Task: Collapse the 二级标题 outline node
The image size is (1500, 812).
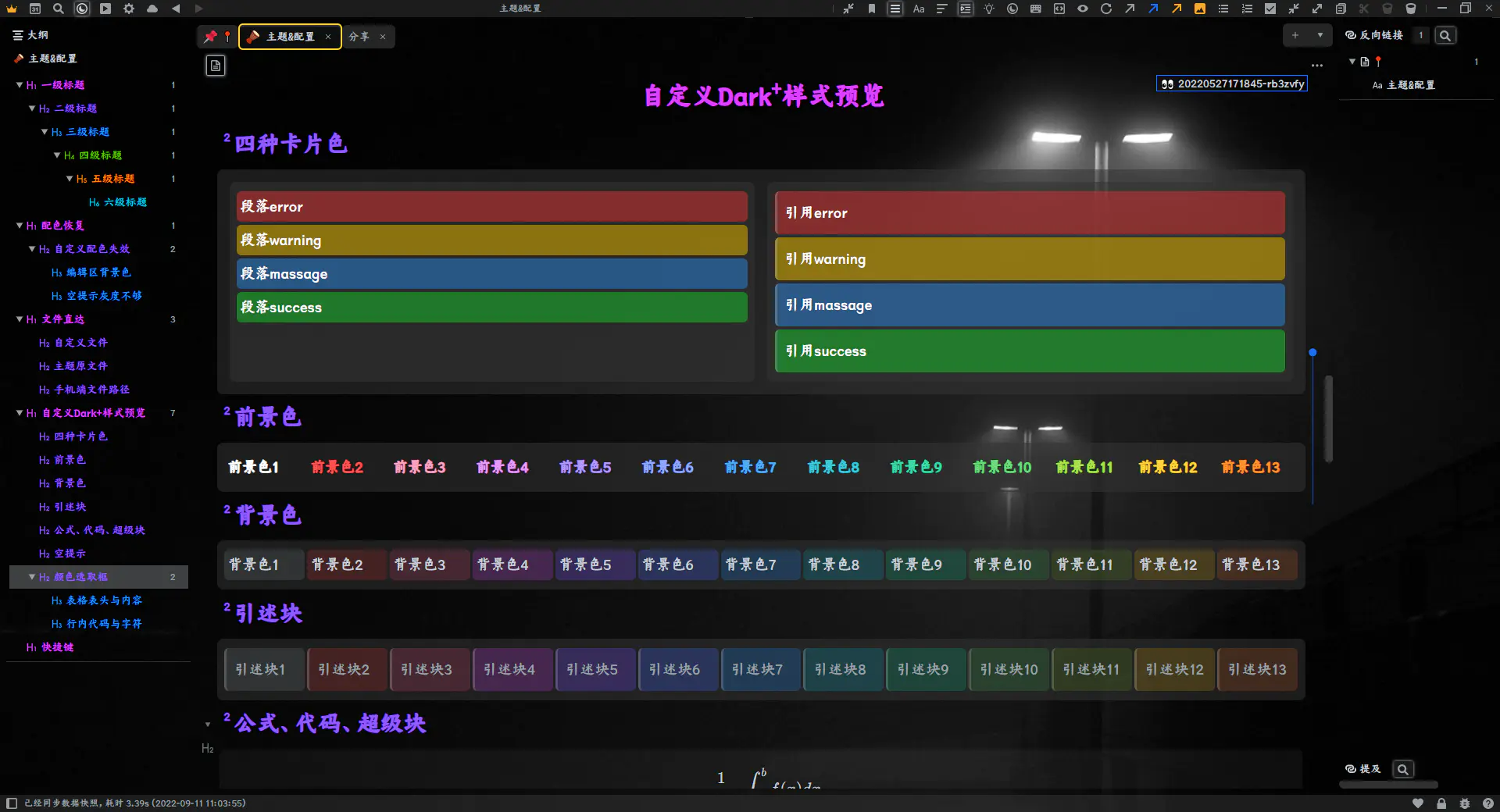Action: click(x=32, y=109)
